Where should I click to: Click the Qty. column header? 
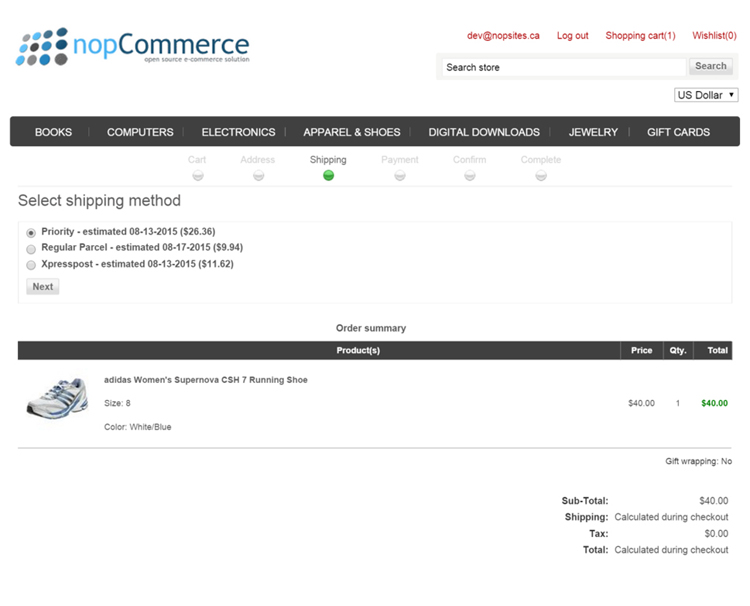(678, 350)
